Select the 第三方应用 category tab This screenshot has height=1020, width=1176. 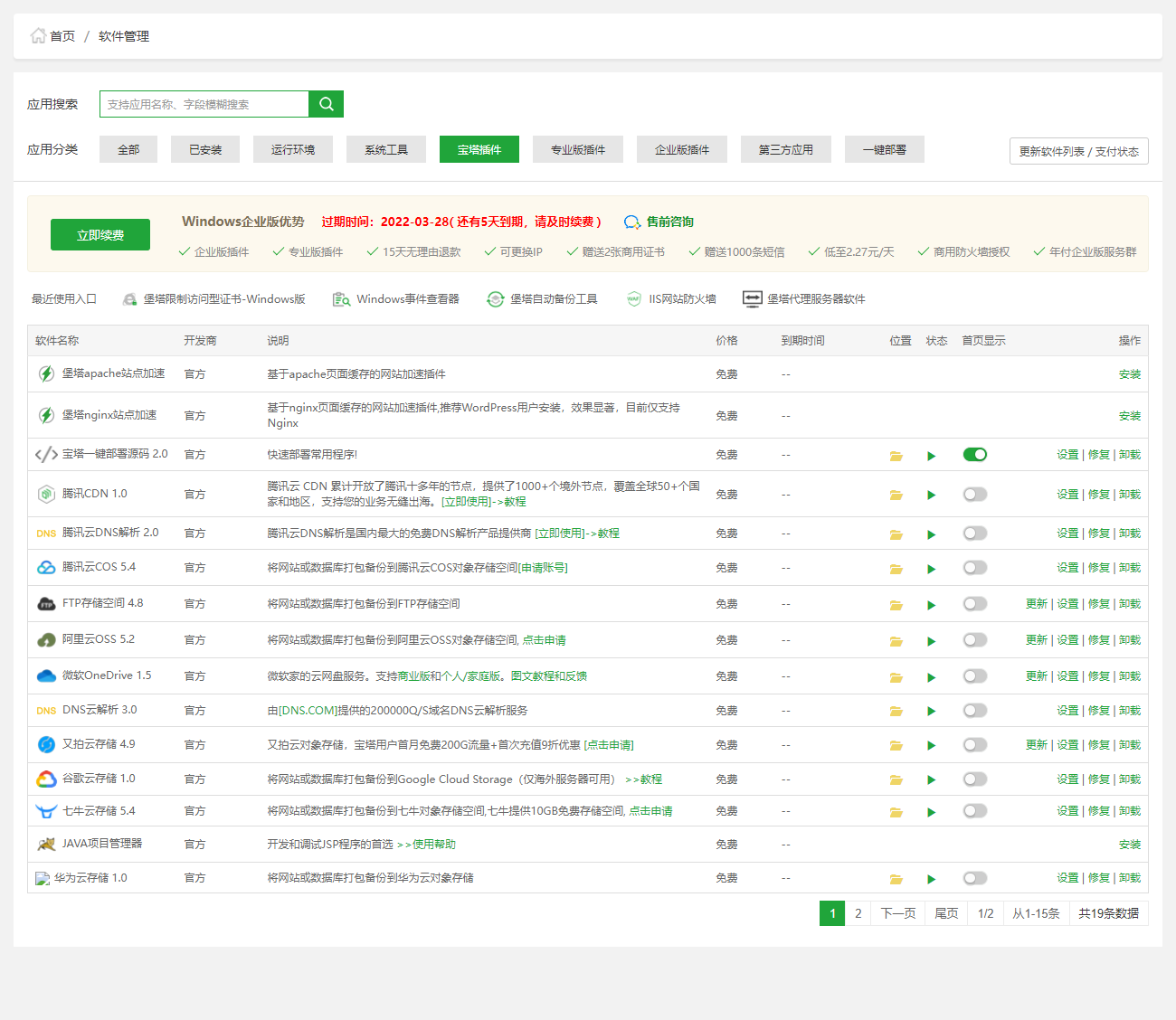786,149
